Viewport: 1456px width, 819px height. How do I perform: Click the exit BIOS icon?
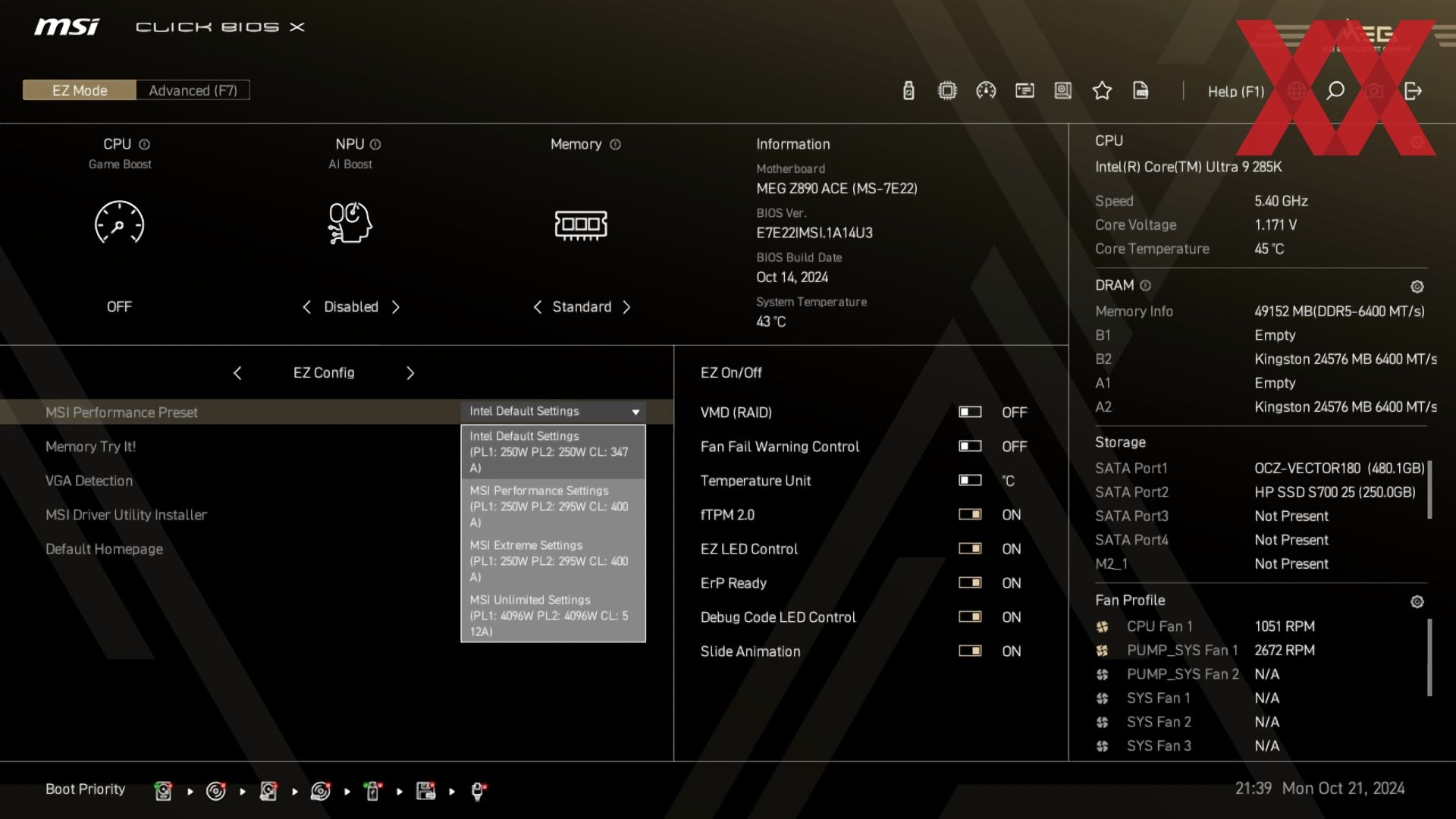pyautogui.click(x=1413, y=91)
